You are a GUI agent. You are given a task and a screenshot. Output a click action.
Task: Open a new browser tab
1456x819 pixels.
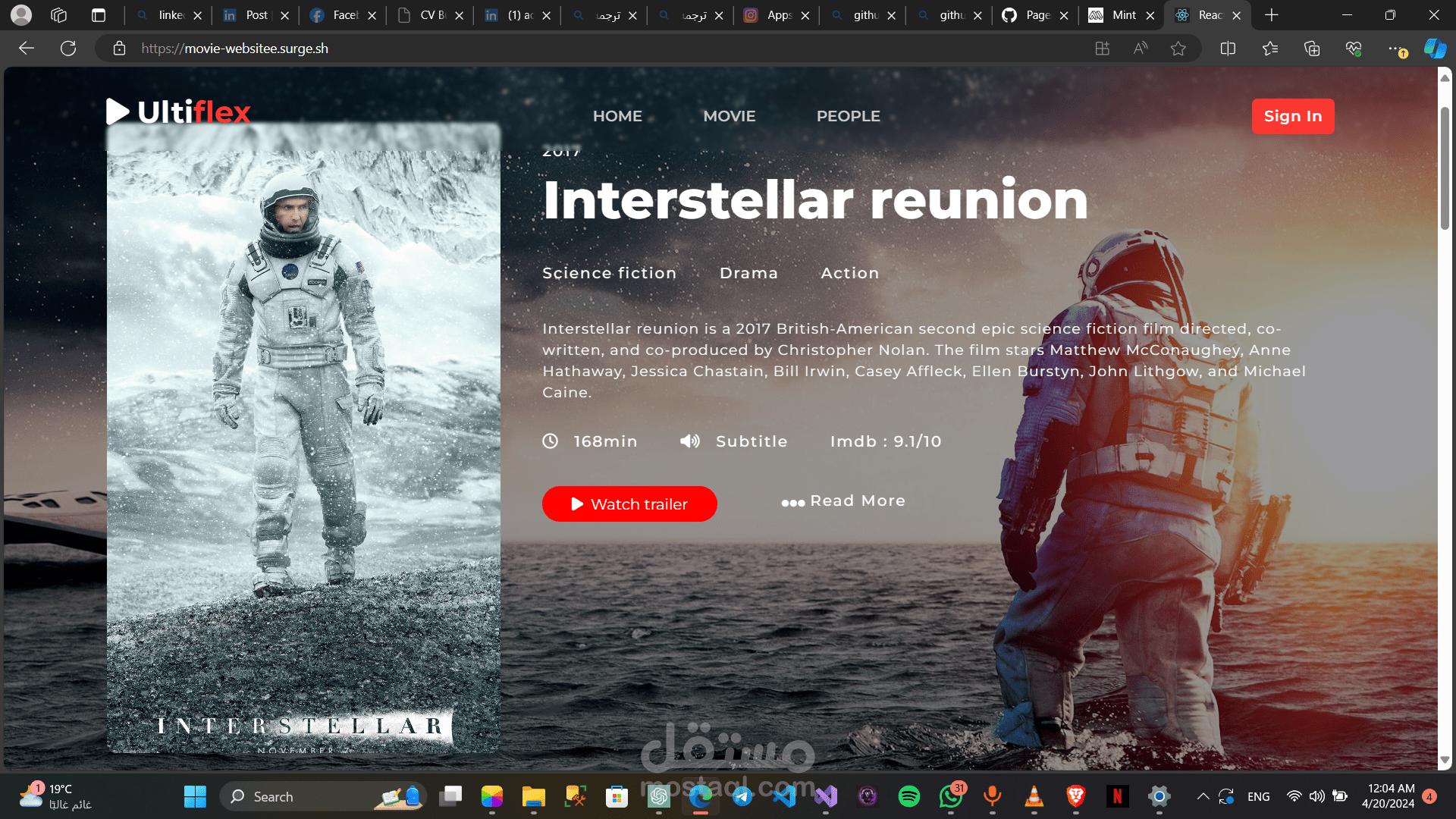[1272, 15]
